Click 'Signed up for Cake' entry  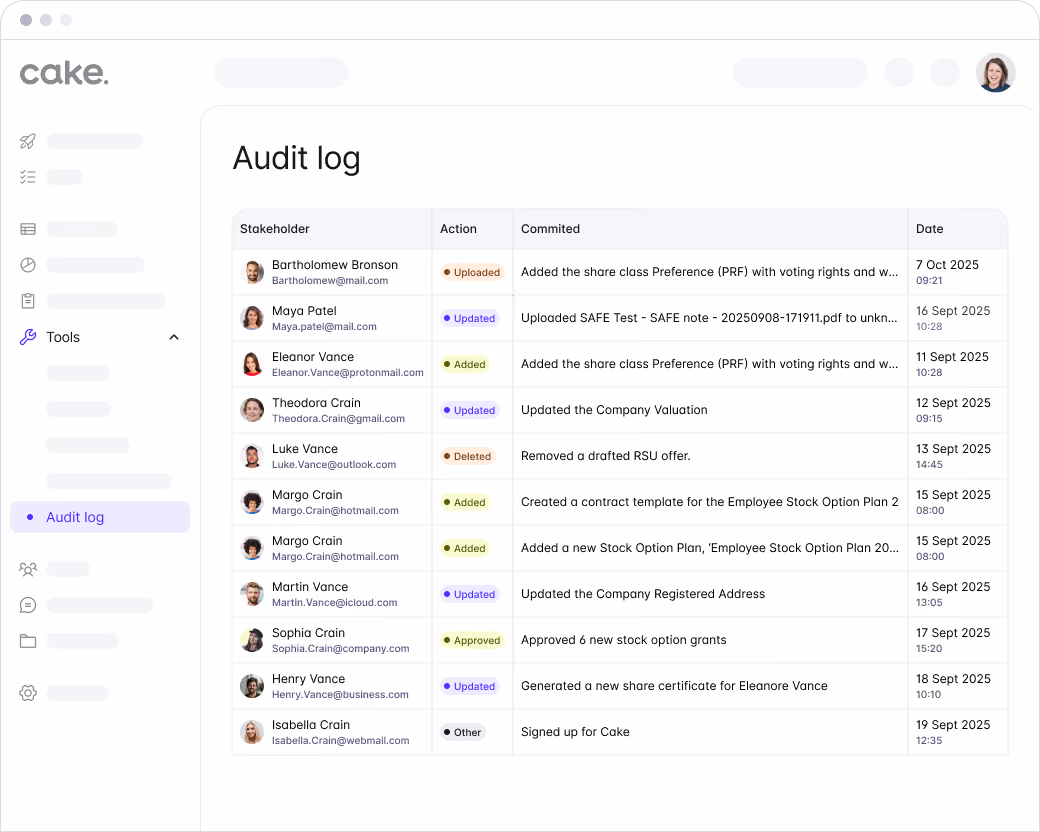[x=575, y=732]
